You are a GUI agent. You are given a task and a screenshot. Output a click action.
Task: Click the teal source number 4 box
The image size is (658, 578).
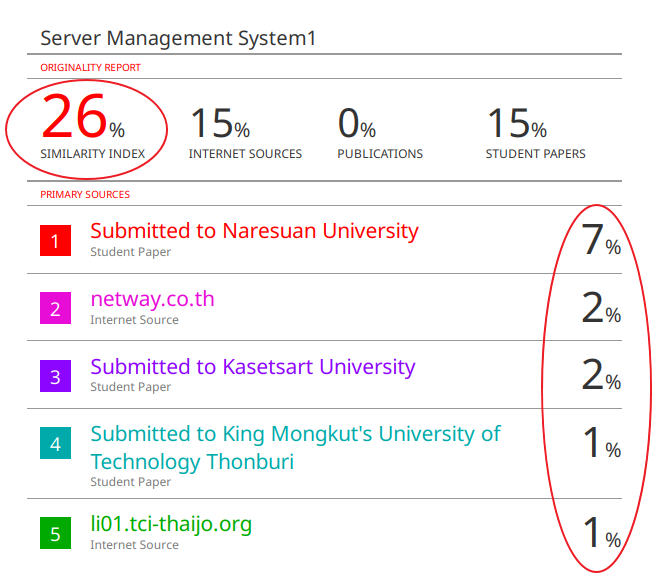pyautogui.click(x=55, y=443)
